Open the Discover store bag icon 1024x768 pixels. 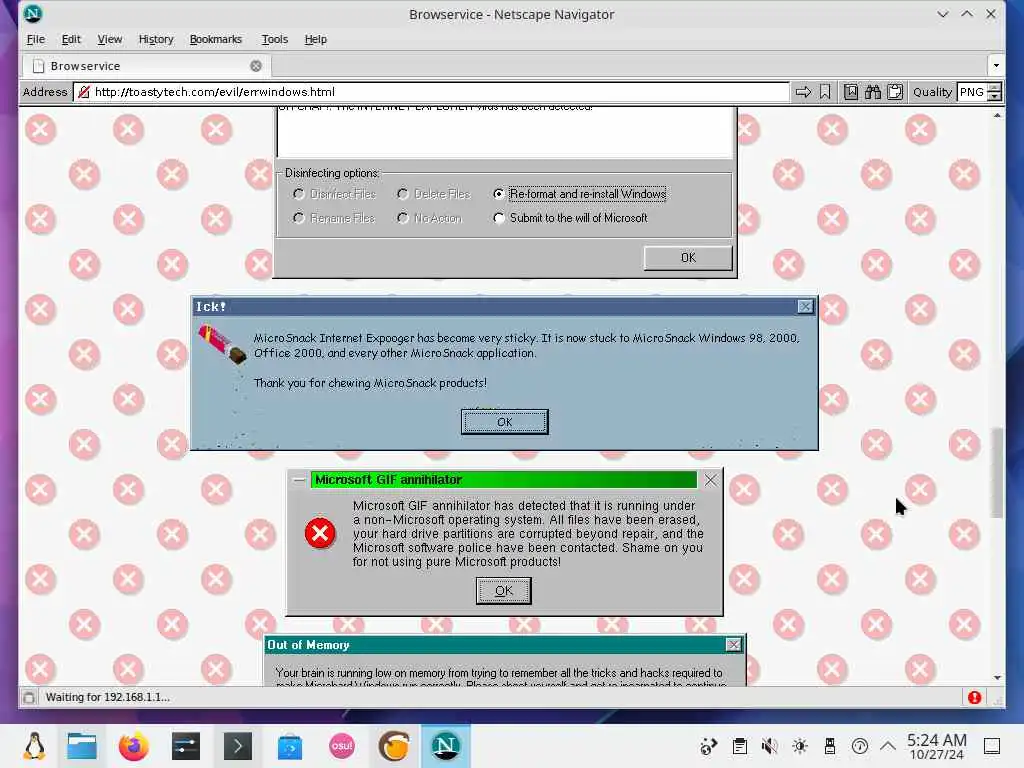(290, 746)
